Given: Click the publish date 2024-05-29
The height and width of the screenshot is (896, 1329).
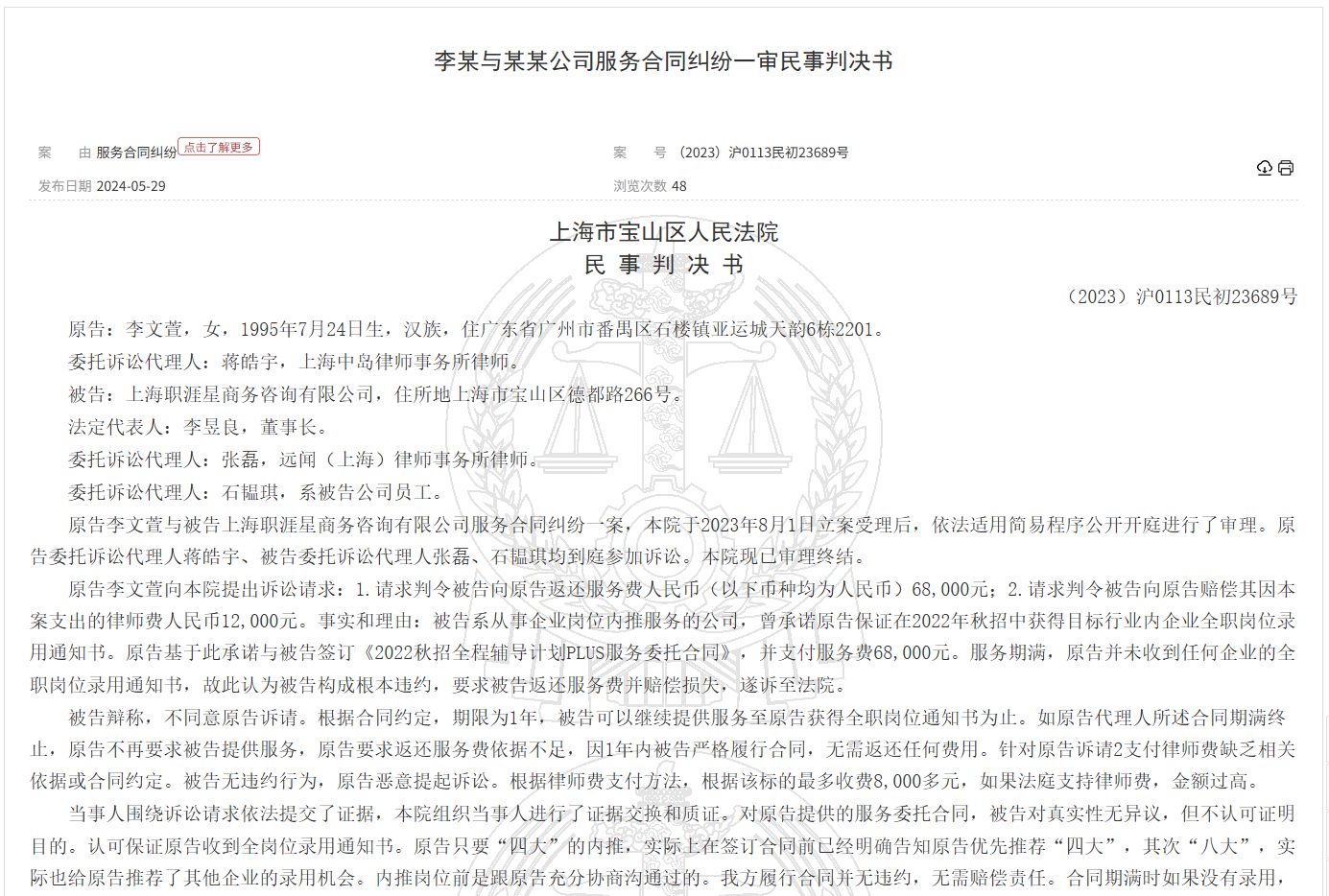Looking at the screenshot, I should tap(131, 186).
